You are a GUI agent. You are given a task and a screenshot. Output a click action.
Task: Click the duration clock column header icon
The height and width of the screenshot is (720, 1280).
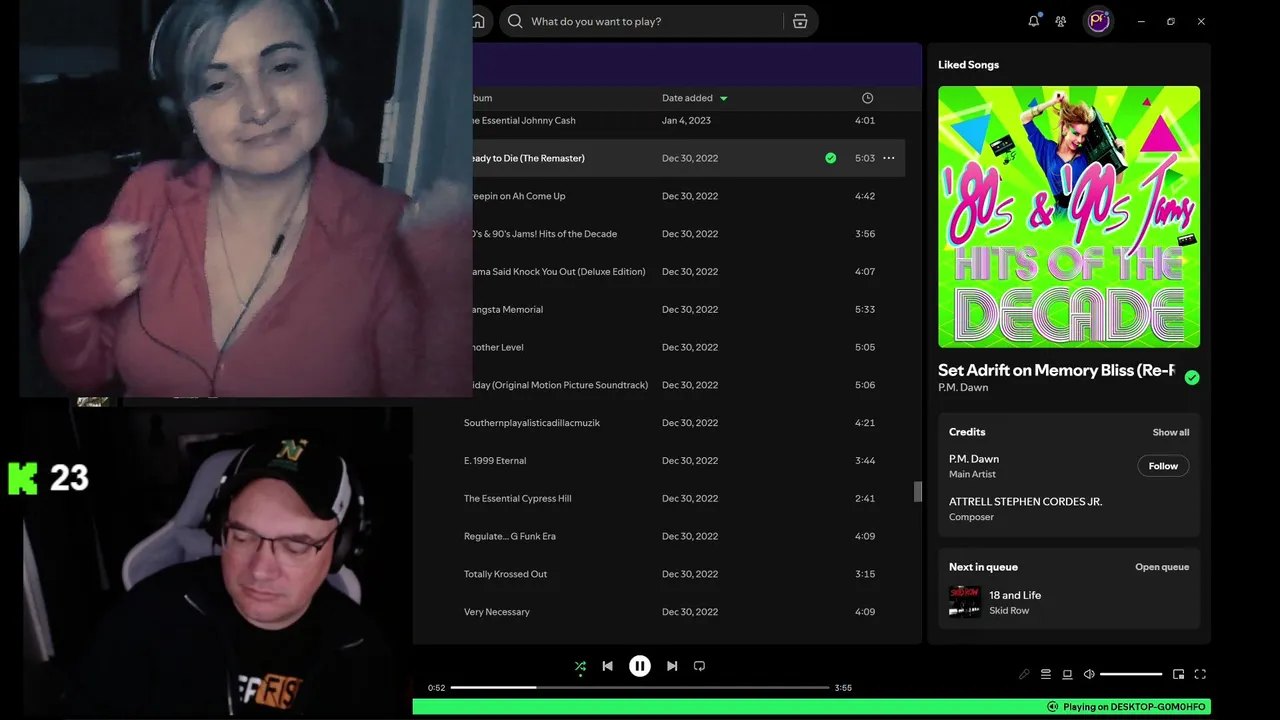(867, 98)
